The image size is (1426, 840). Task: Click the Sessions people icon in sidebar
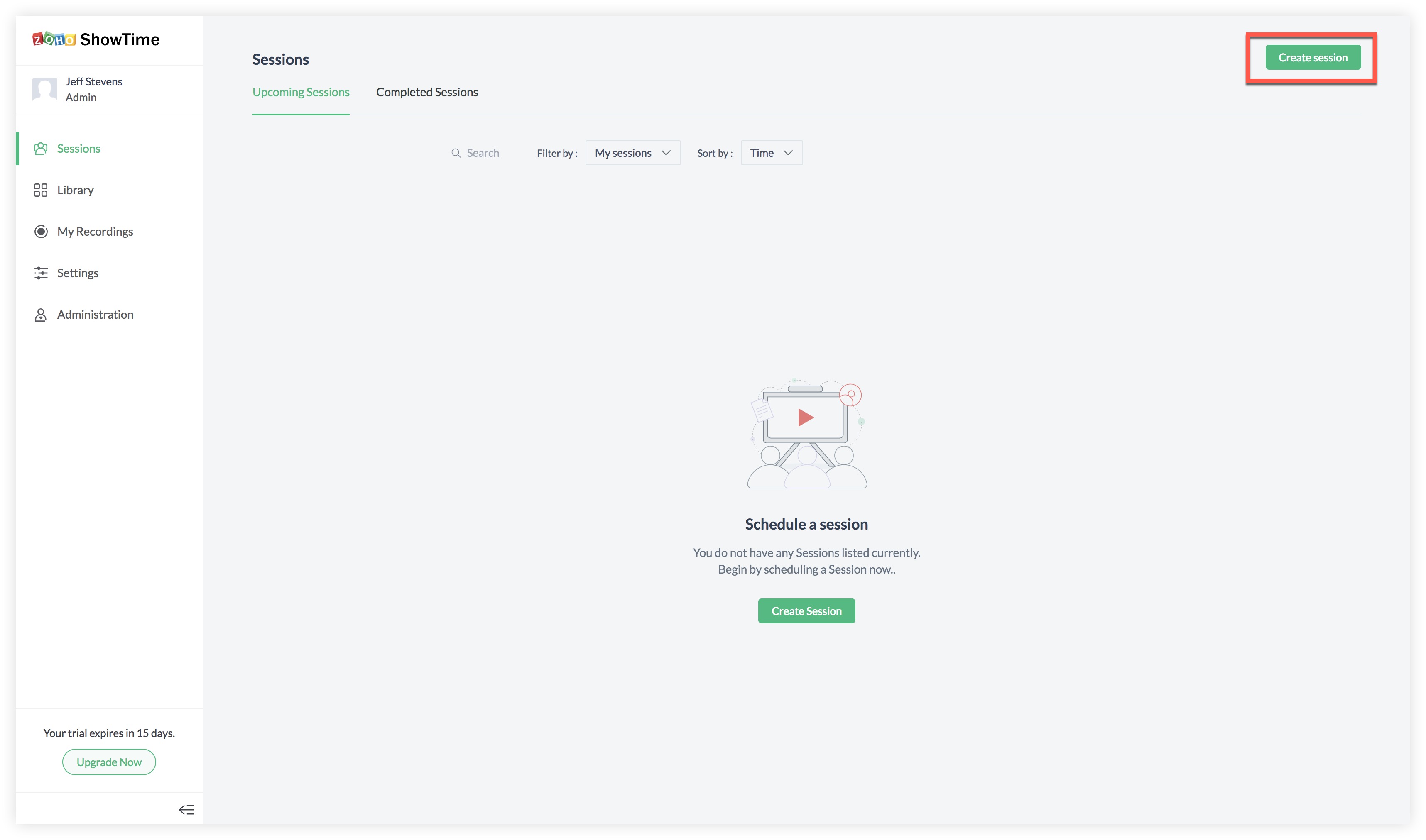40,148
